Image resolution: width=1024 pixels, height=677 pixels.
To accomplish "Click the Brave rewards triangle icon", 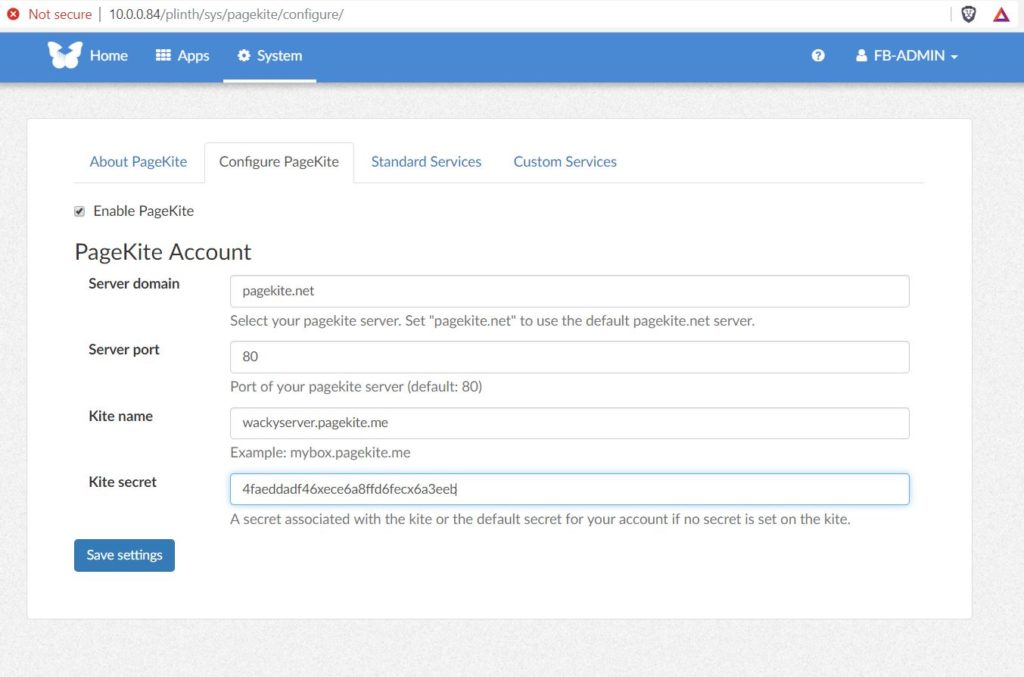I will 1001,14.
